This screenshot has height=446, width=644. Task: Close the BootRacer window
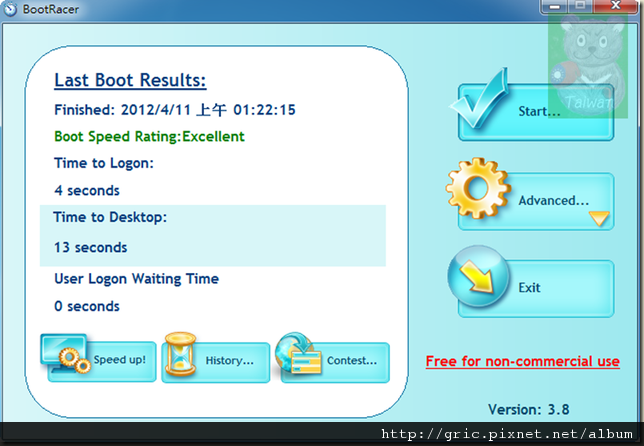pos(615,6)
